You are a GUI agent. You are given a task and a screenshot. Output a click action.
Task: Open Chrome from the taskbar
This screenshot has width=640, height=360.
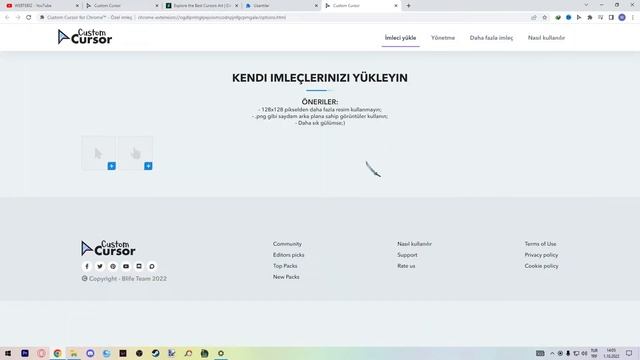(x=58, y=353)
